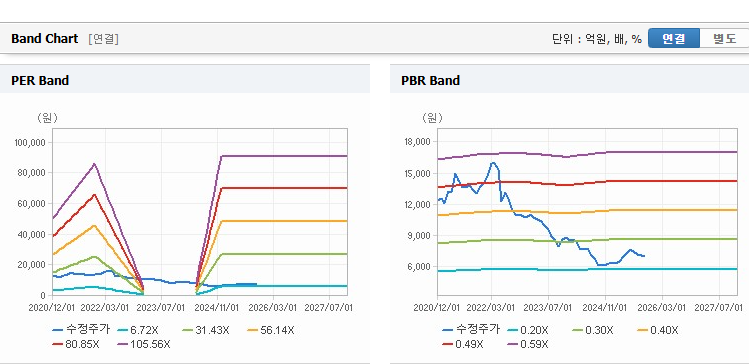749x364 pixels.
Task: Switch to the 별도 separate view
Action: click(724, 39)
